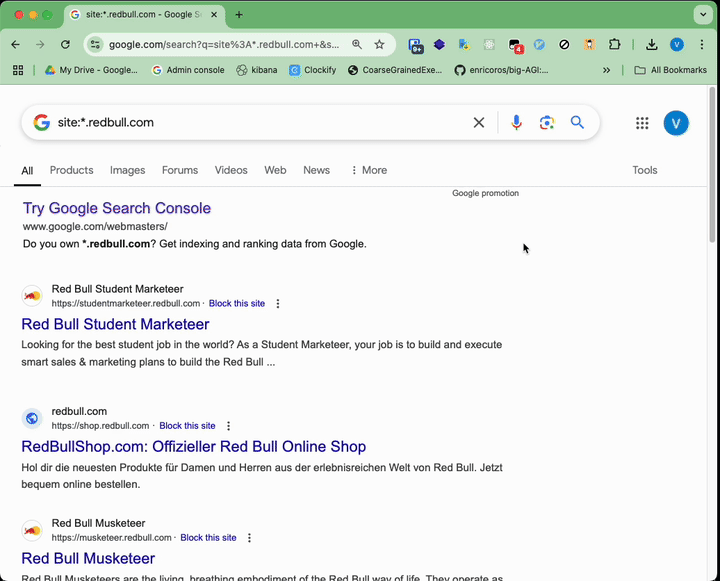This screenshot has height=581, width=720.
Task: Show hidden bookmarks with double chevron
Action: (x=607, y=70)
